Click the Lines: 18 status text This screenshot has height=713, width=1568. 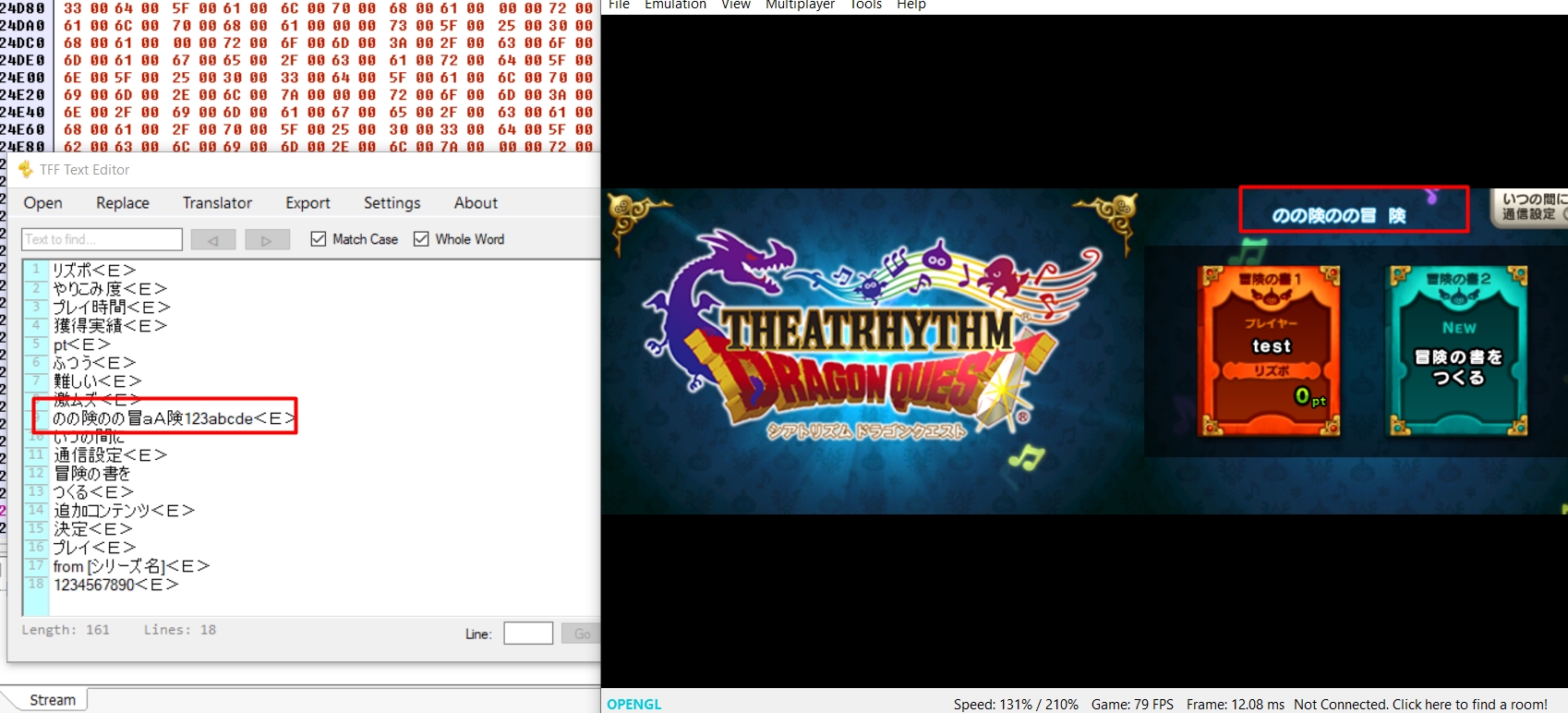point(180,630)
